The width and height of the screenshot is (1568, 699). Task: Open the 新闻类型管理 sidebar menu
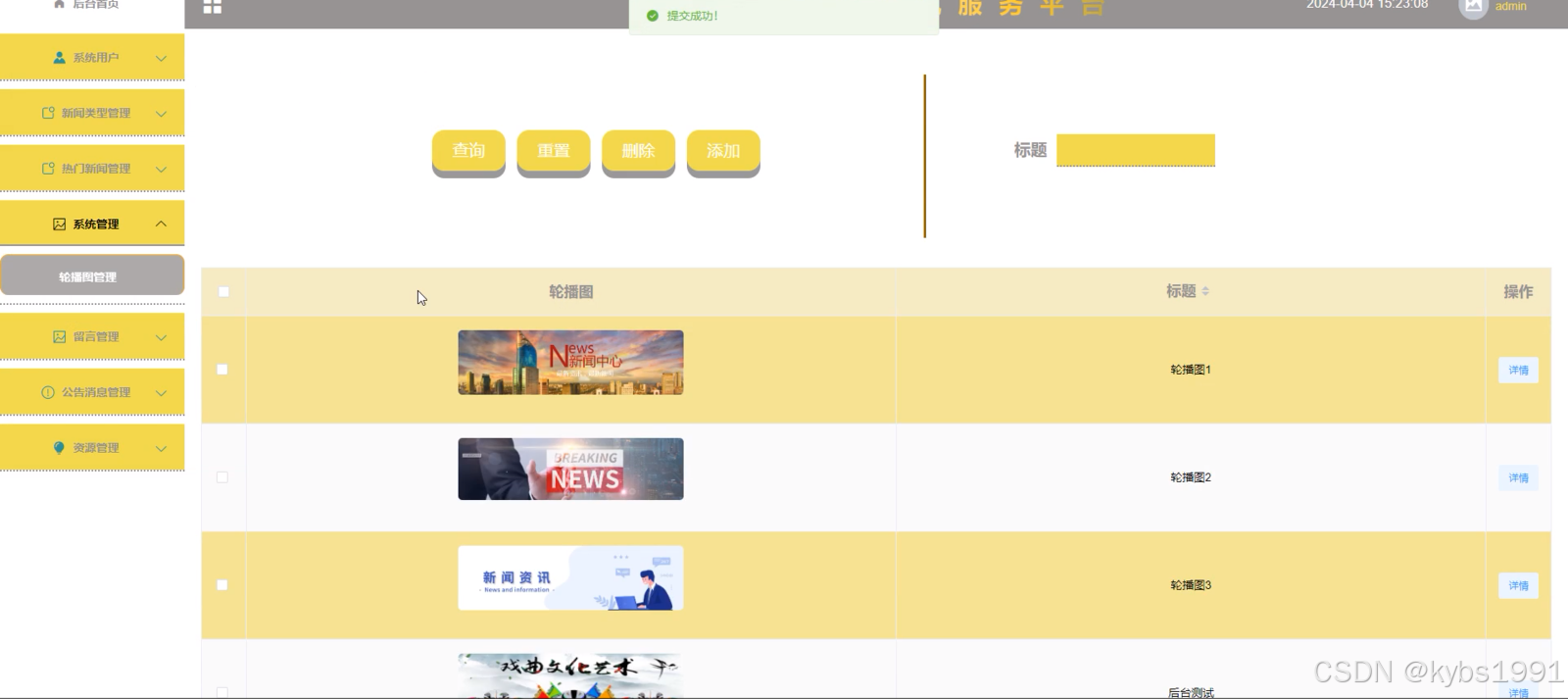click(92, 113)
